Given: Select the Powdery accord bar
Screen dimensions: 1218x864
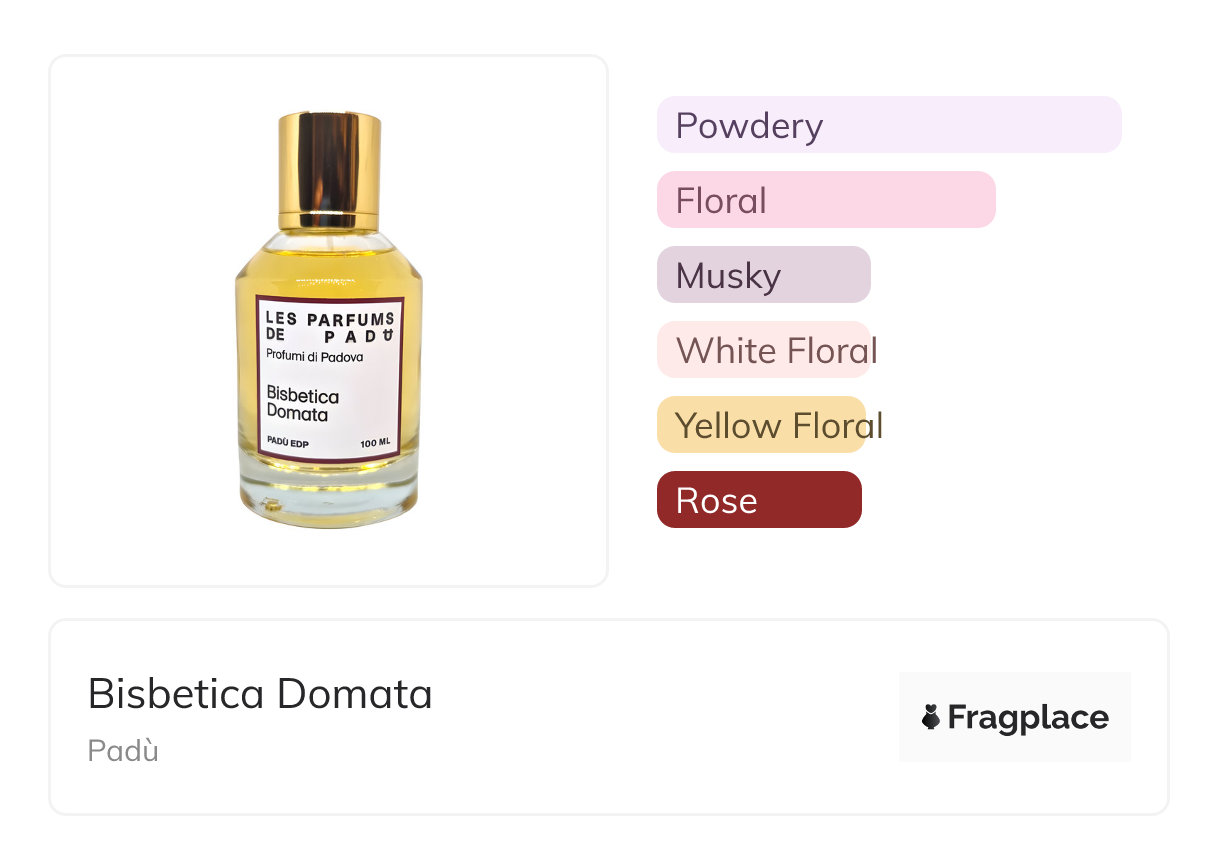Looking at the screenshot, I should (x=888, y=125).
